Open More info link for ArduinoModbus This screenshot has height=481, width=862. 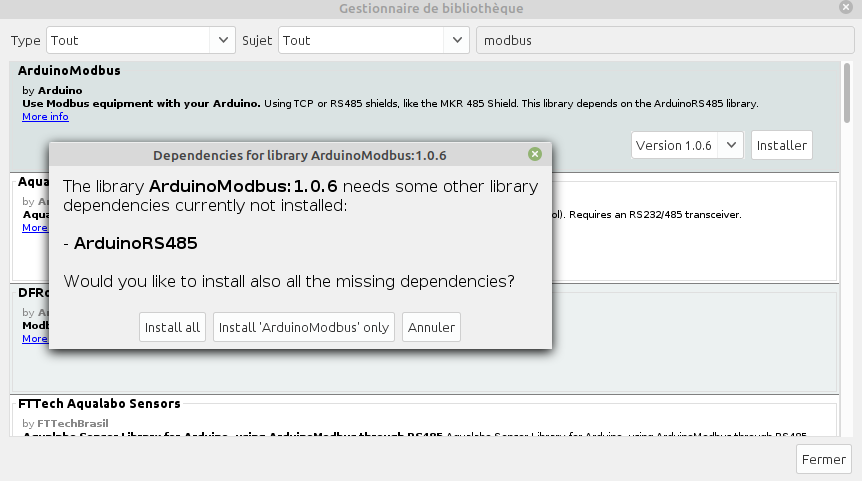point(45,117)
